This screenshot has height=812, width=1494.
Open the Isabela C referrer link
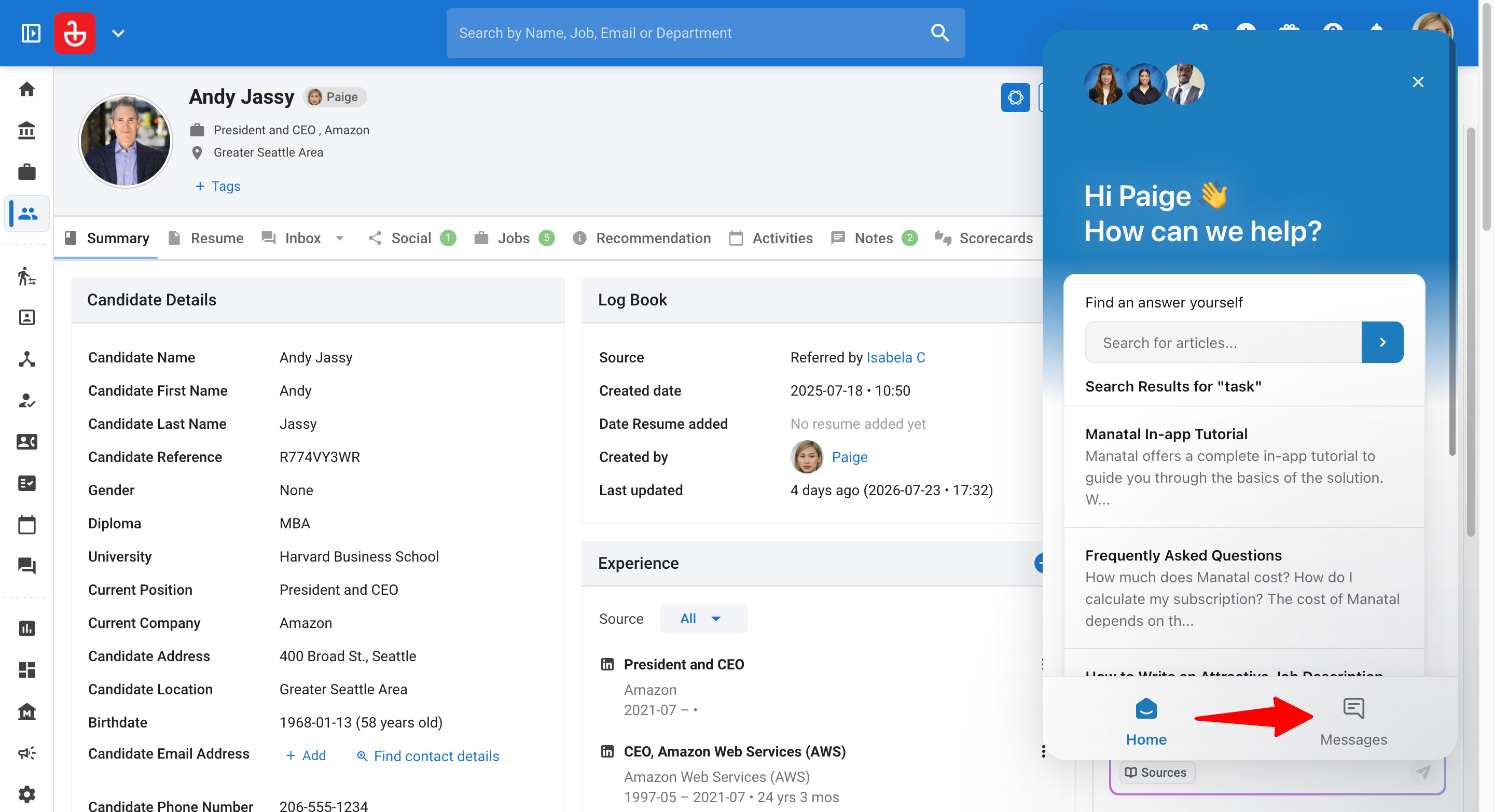895,358
